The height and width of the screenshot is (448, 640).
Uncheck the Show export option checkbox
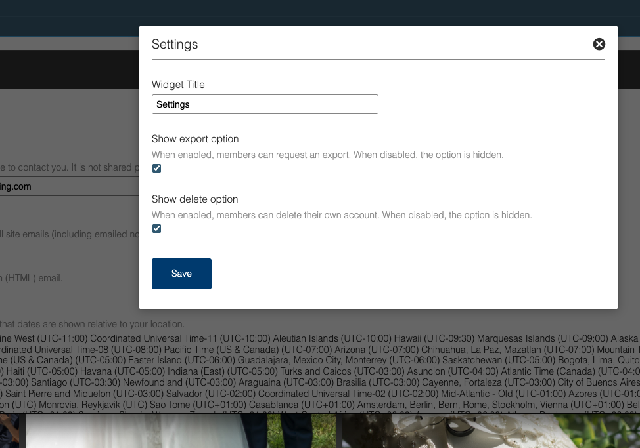pos(157,169)
